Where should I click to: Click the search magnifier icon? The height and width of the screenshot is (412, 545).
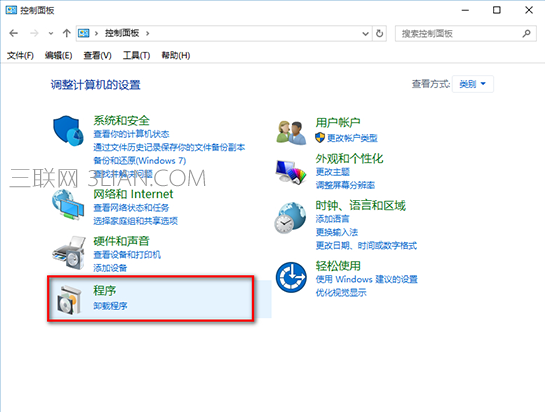tap(526, 33)
